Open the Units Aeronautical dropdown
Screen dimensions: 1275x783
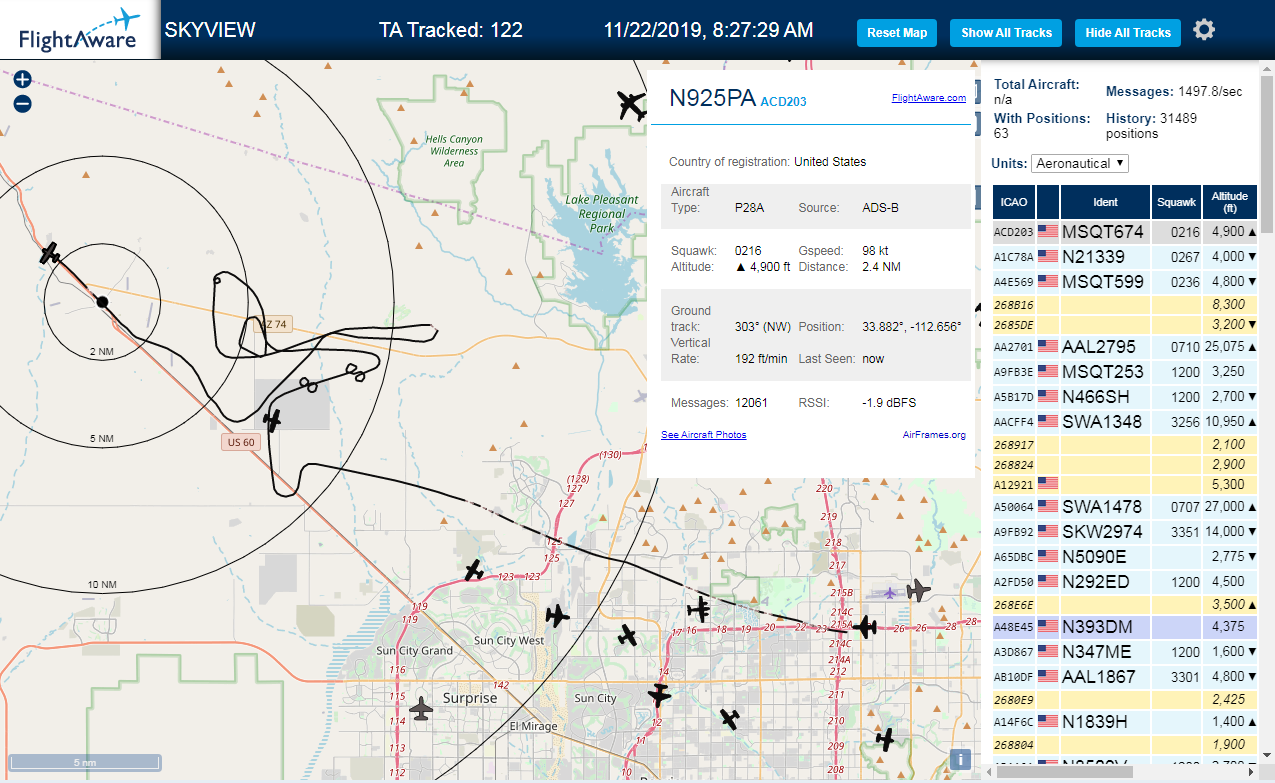[x=1080, y=163]
